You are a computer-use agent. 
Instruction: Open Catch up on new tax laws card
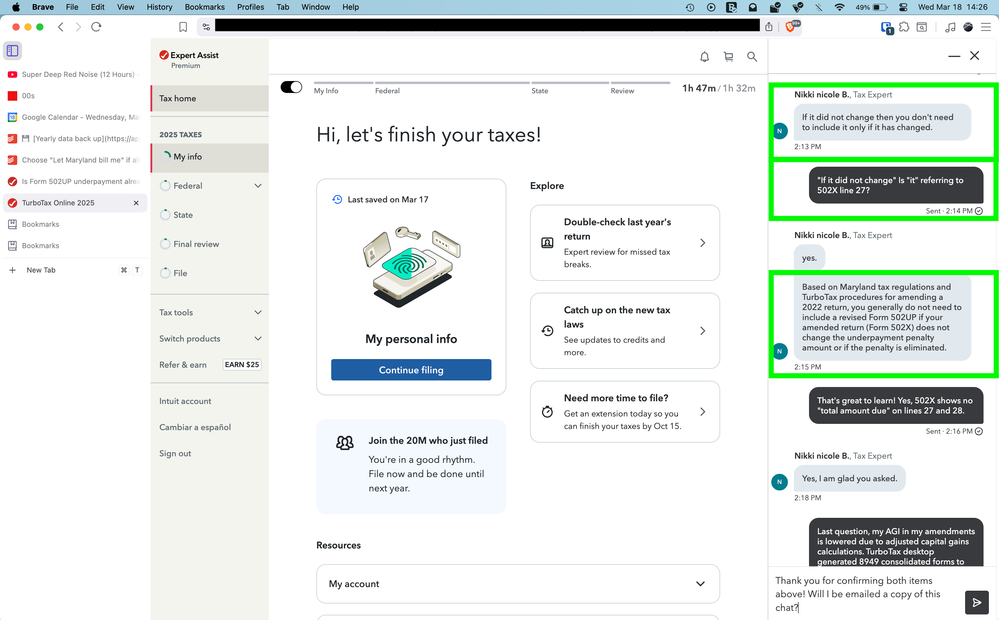click(625, 331)
